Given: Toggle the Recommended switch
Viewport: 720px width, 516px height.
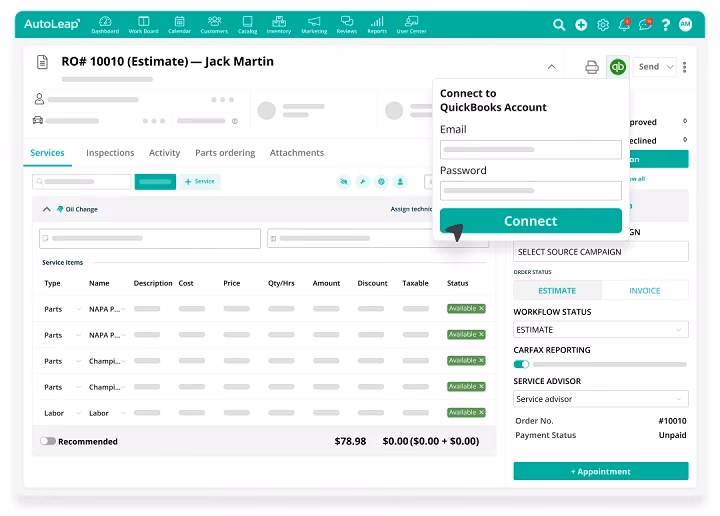Looking at the screenshot, I should [x=48, y=441].
